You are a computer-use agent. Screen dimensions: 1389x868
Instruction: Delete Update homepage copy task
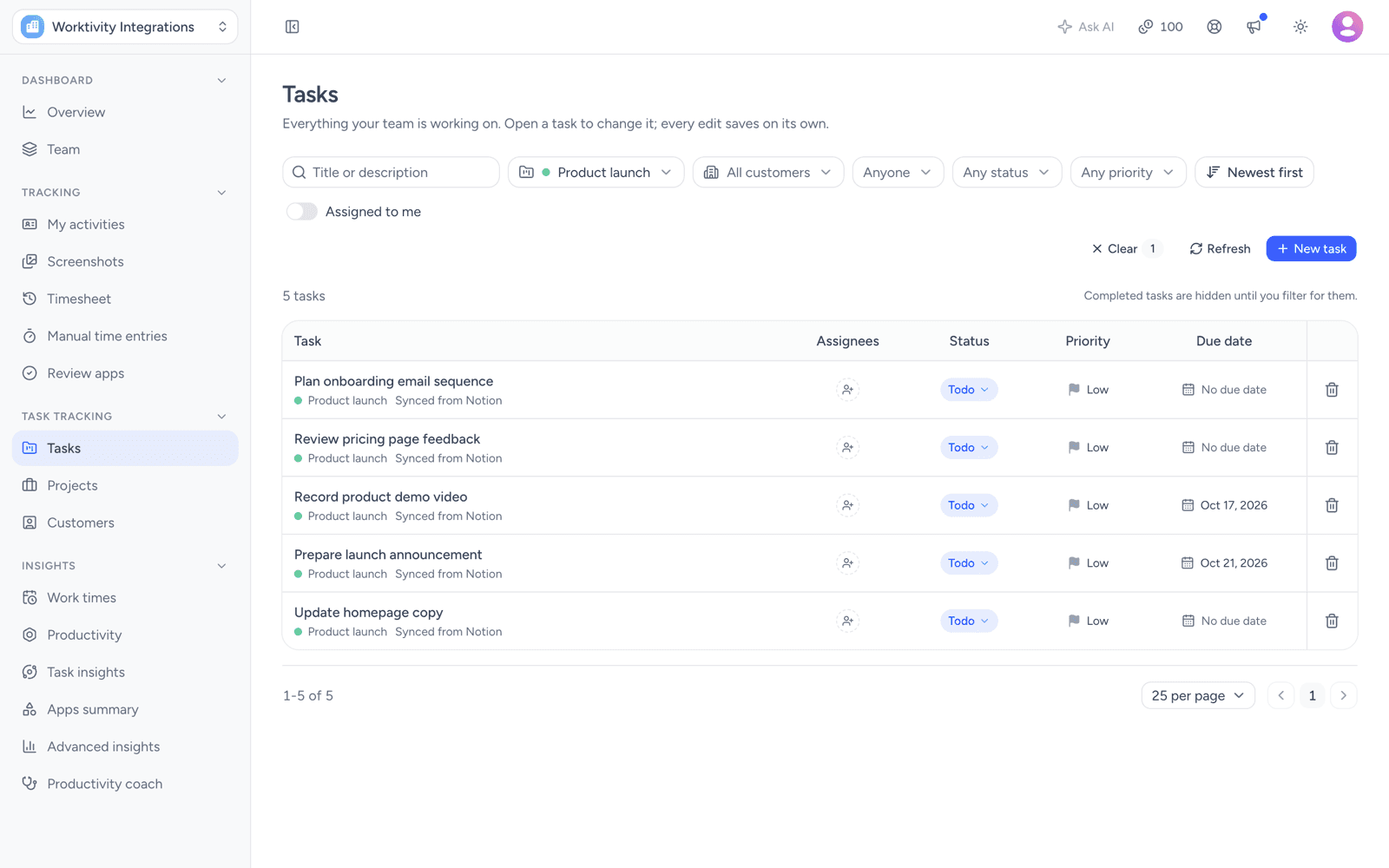click(x=1332, y=621)
